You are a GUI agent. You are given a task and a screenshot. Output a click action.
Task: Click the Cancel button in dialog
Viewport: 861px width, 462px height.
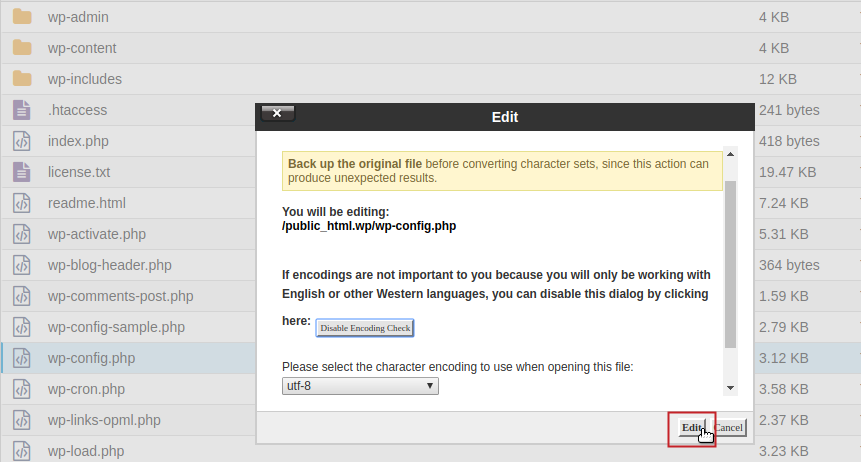729,427
